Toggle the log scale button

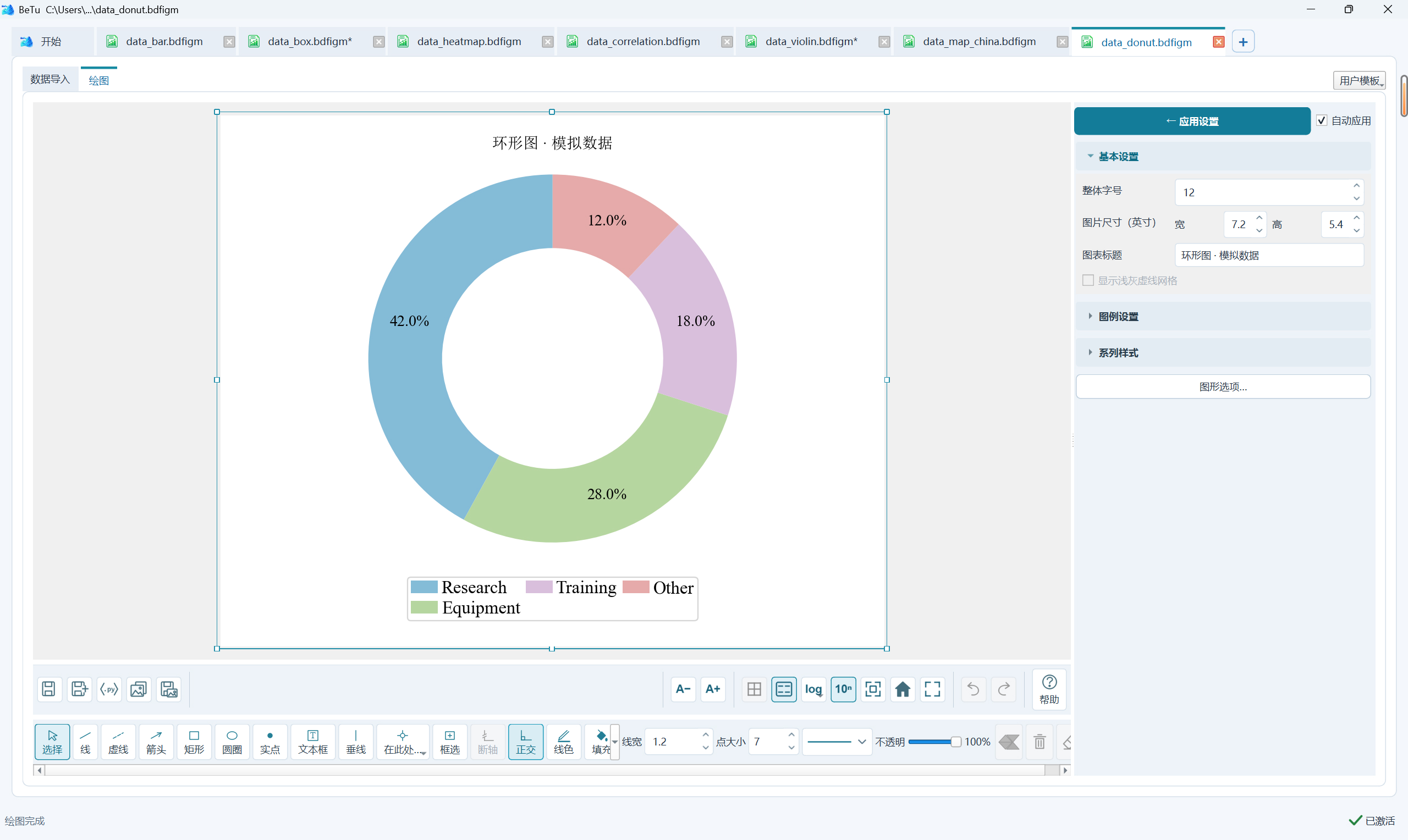coord(813,689)
